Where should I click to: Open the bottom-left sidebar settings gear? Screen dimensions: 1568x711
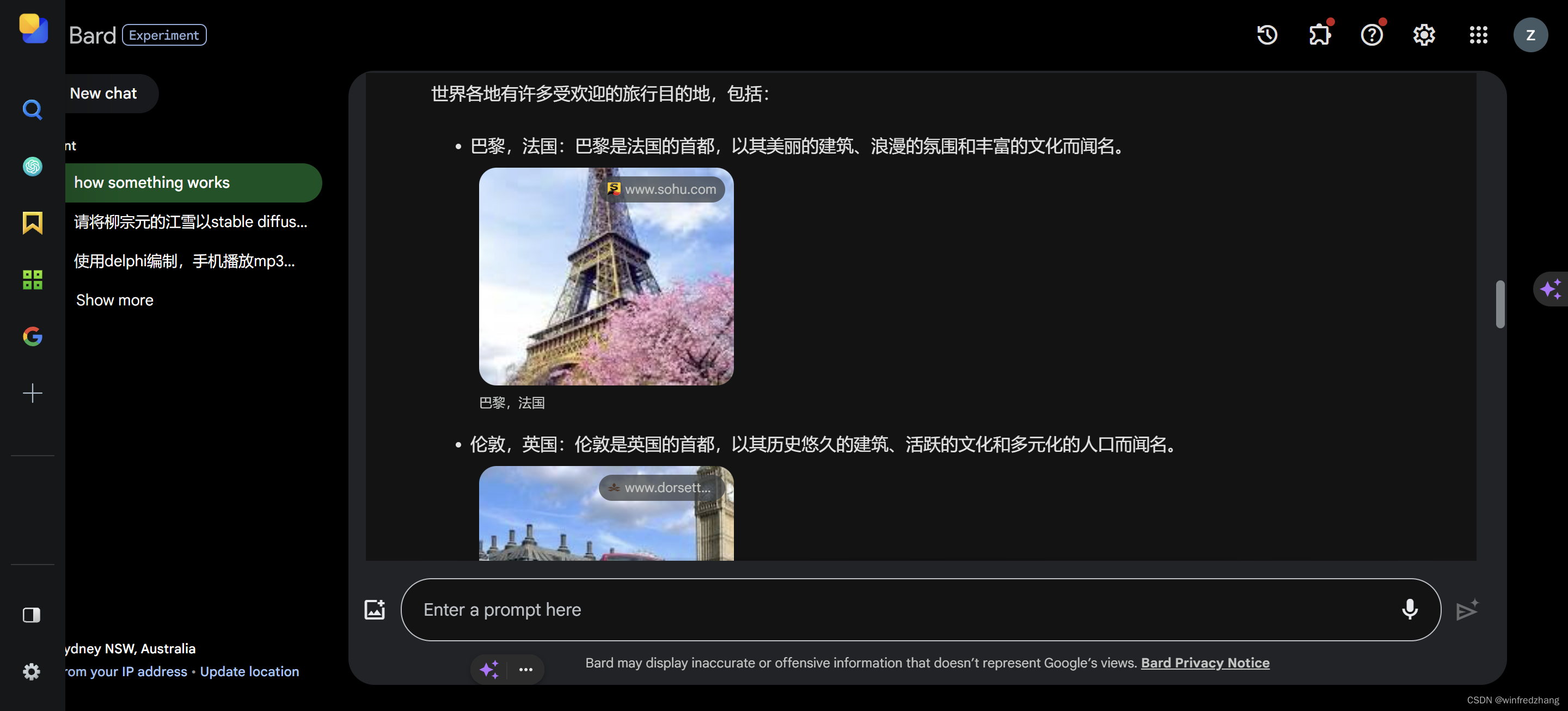pos(32,671)
